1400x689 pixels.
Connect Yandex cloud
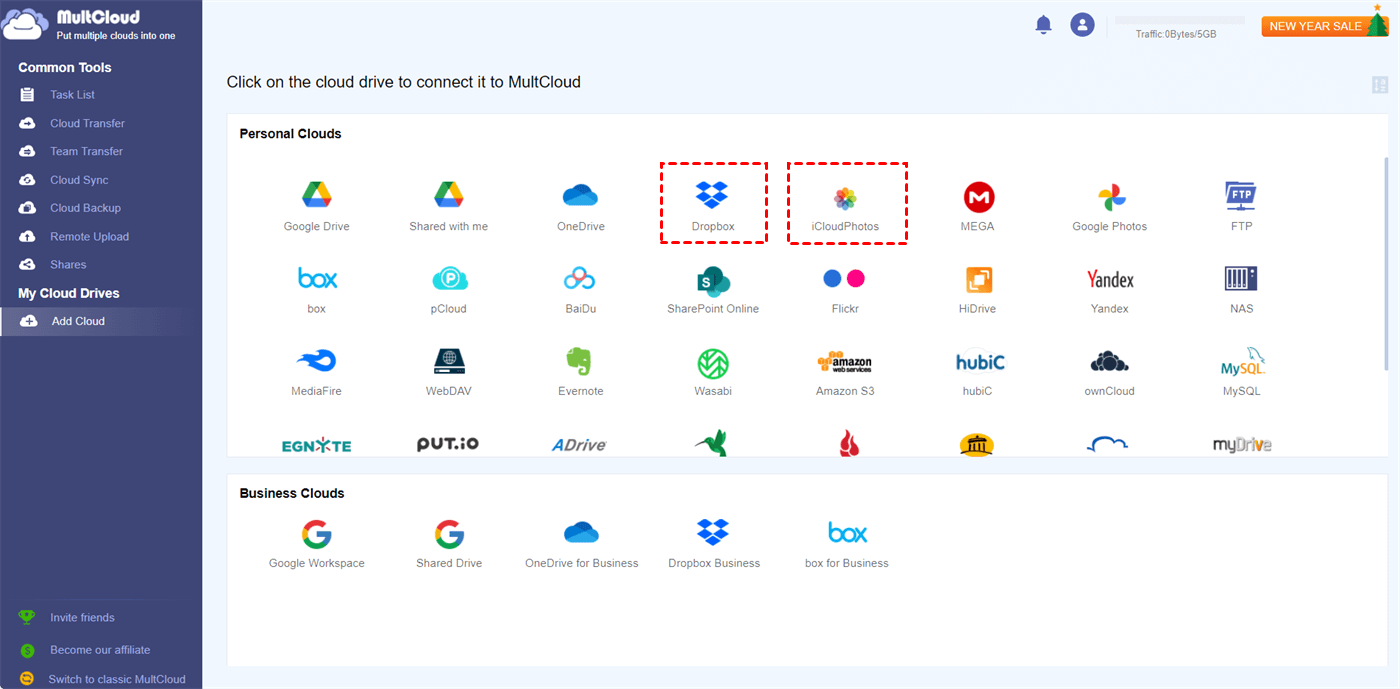[x=1110, y=290]
